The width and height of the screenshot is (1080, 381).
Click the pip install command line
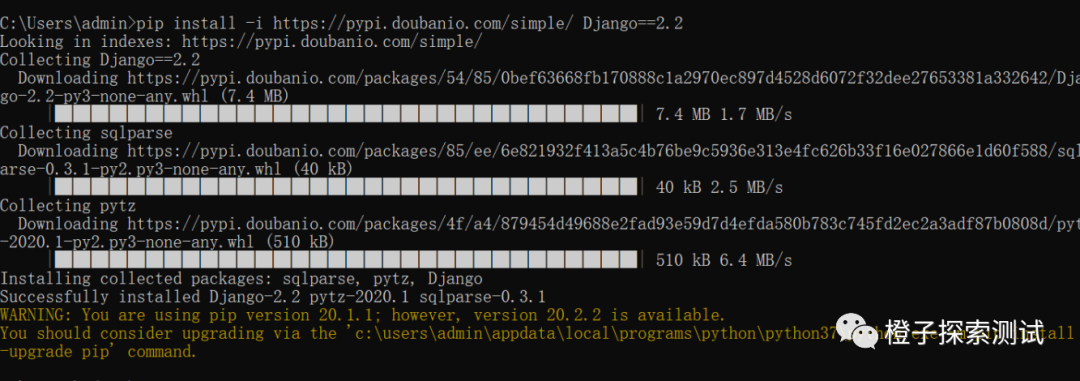click(x=341, y=23)
